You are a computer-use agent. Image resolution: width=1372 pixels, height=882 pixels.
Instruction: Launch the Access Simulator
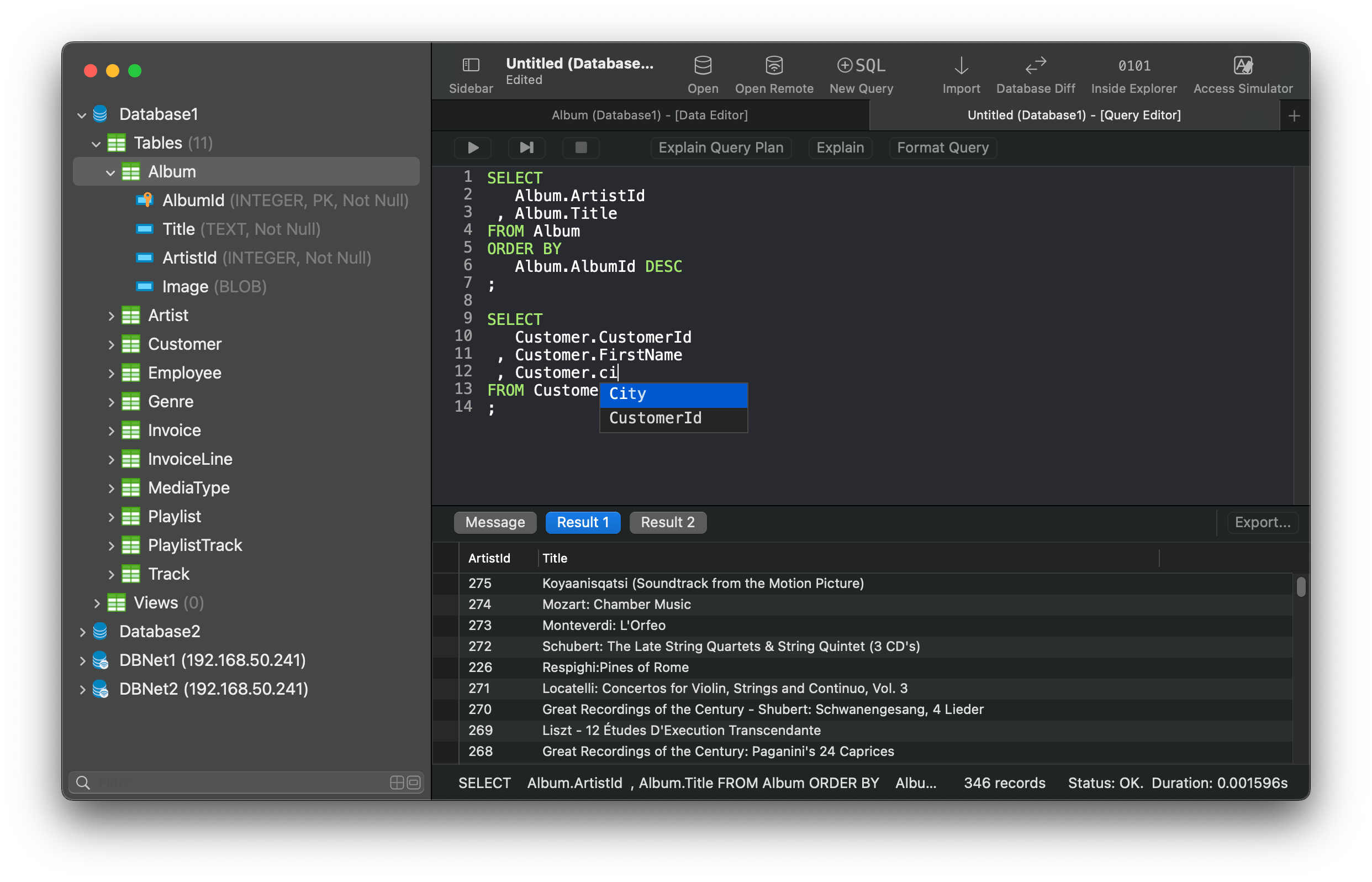pyautogui.click(x=1242, y=65)
